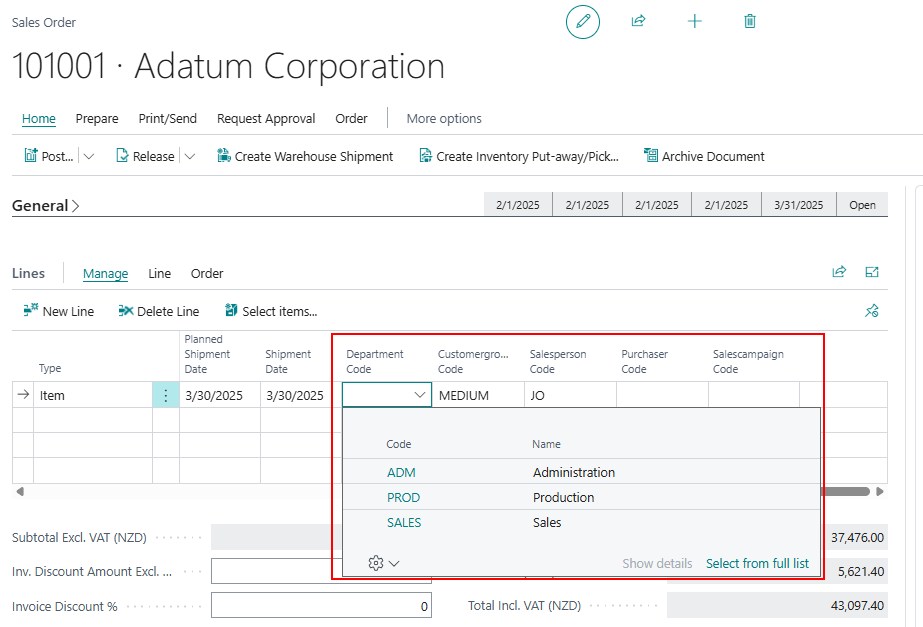Click the gear settings icon in lookup dropdown
923x627 pixels.
pyautogui.click(x=377, y=563)
